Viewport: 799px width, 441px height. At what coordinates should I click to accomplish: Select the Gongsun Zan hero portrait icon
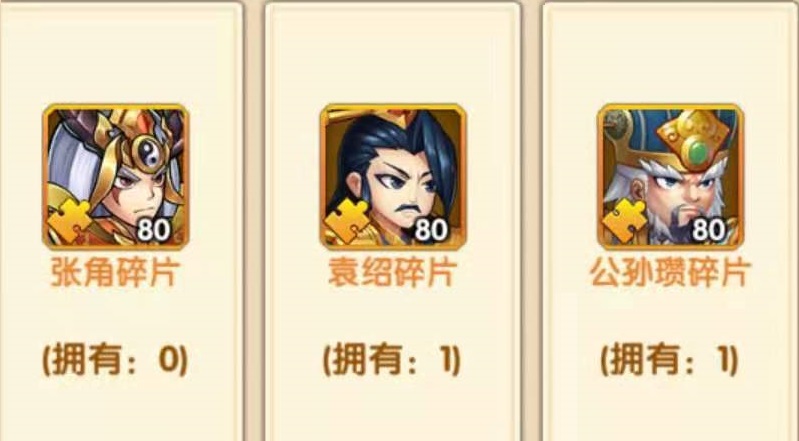pos(670,177)
